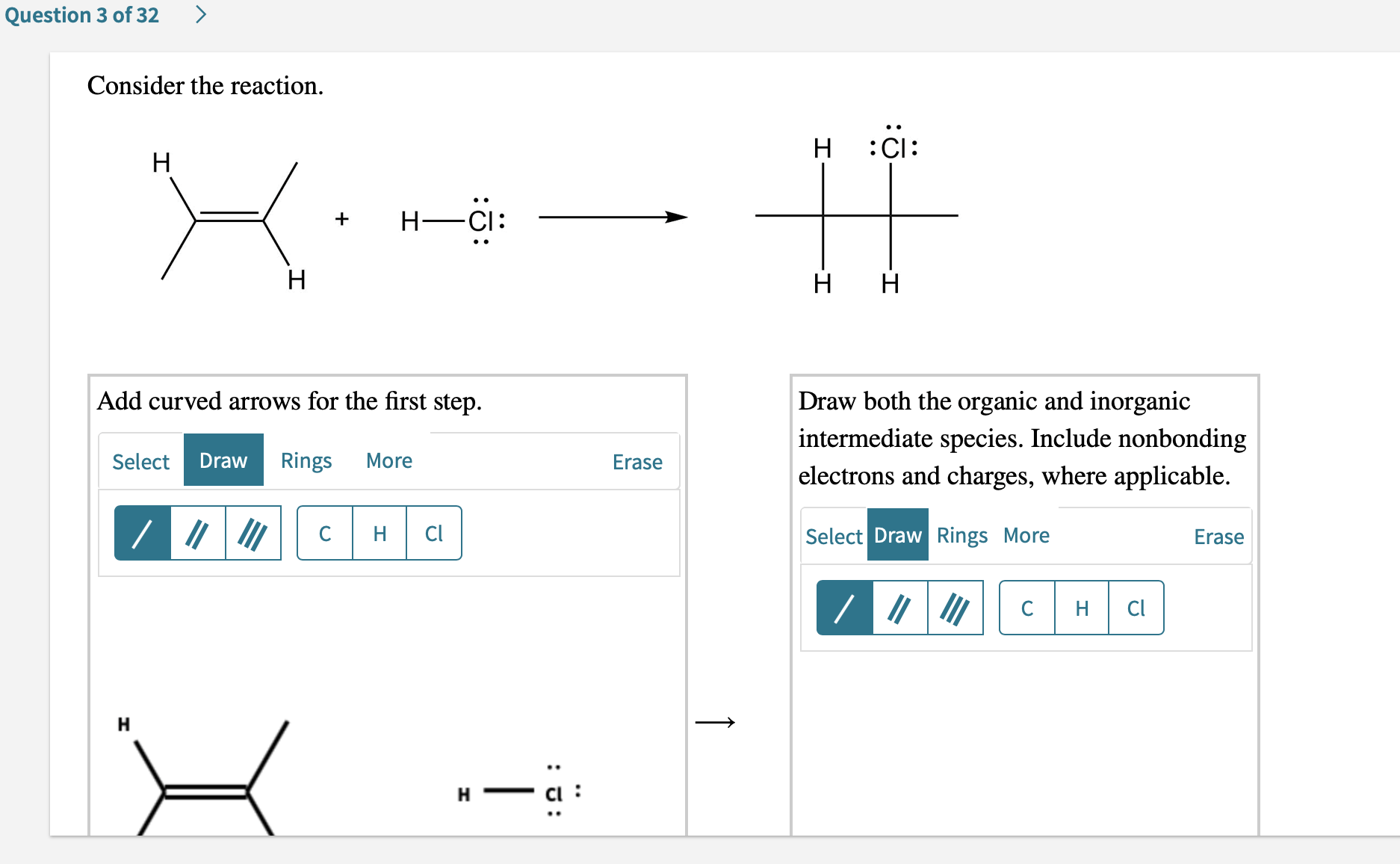Select double bond tool in right panel
The width and height of the screenshot is (1400, 864).
pyautogui.click(x=900, y=608)
